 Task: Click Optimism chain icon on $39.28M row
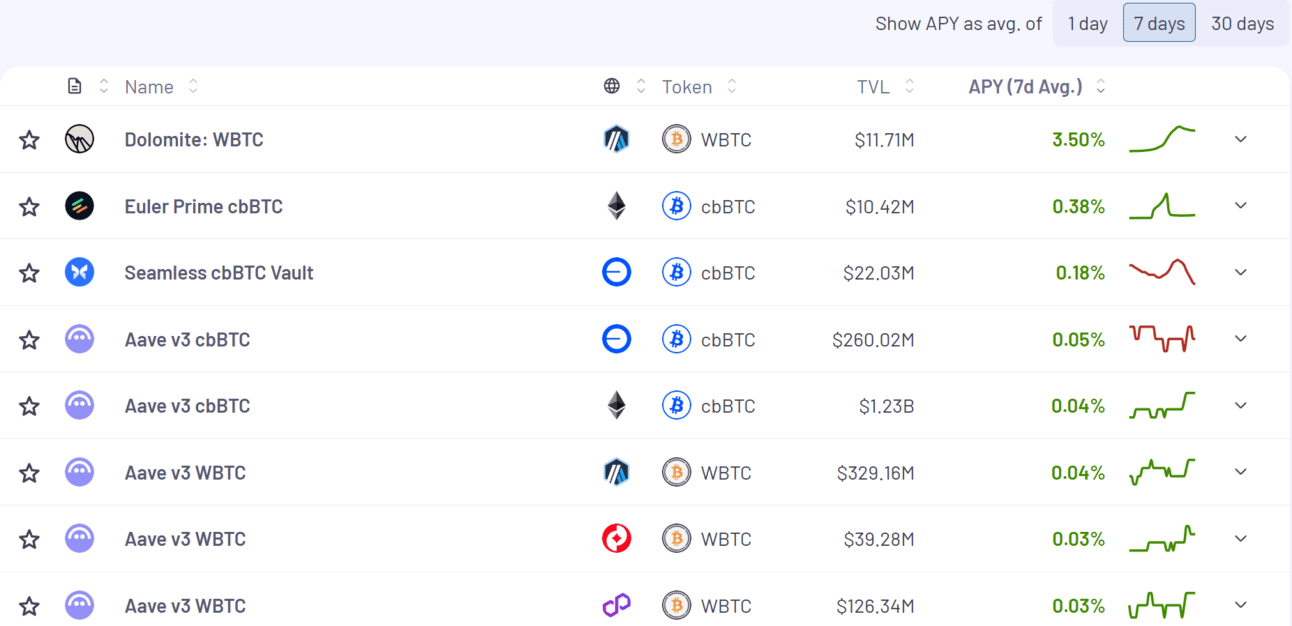point(617,539)
